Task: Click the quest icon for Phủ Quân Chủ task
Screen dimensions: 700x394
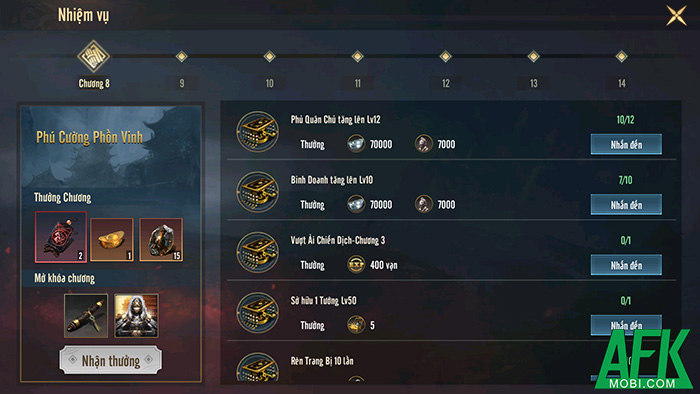Action: pos(258,132)
